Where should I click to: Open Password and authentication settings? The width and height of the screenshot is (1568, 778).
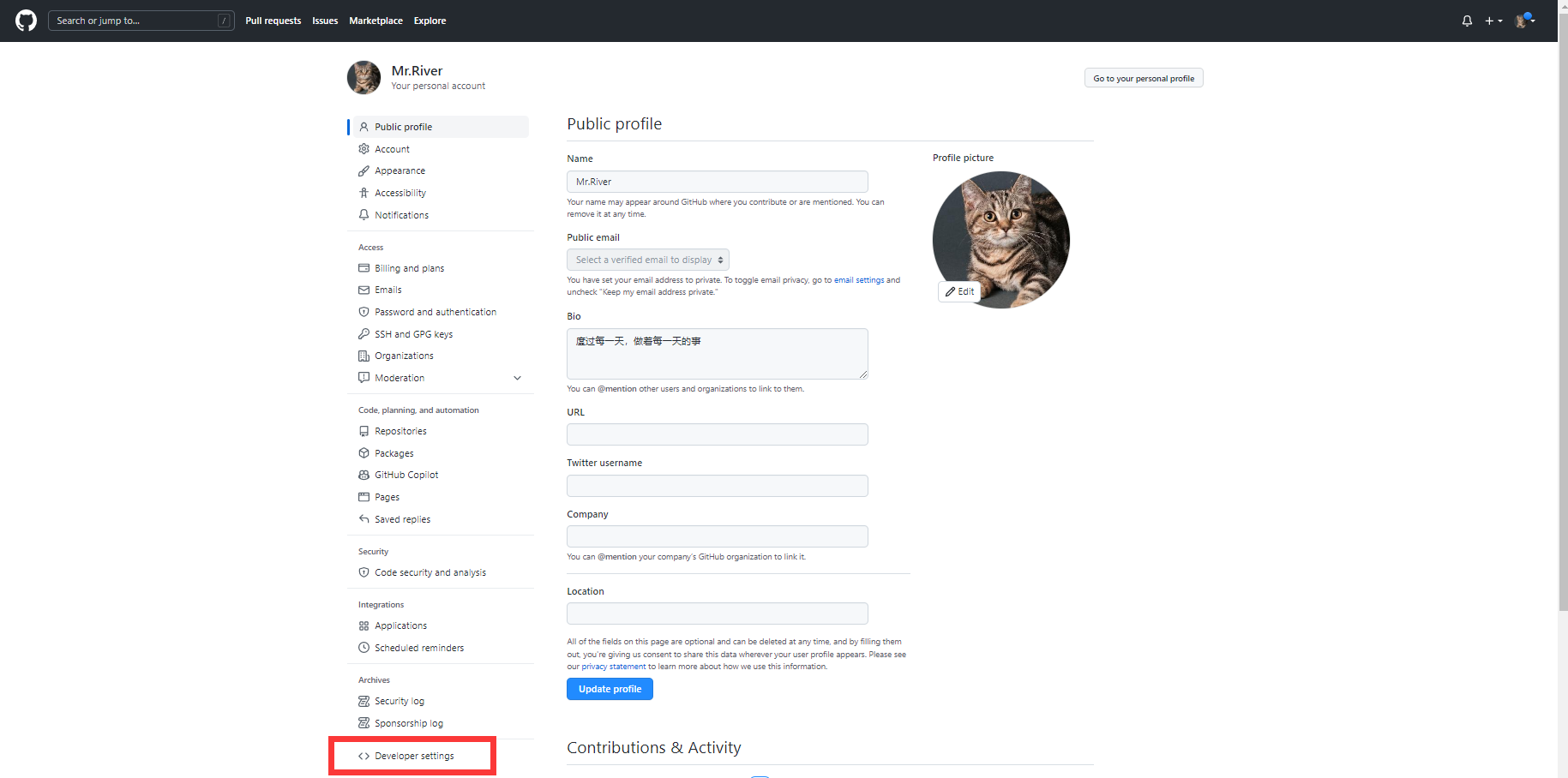tap(436, 312)
